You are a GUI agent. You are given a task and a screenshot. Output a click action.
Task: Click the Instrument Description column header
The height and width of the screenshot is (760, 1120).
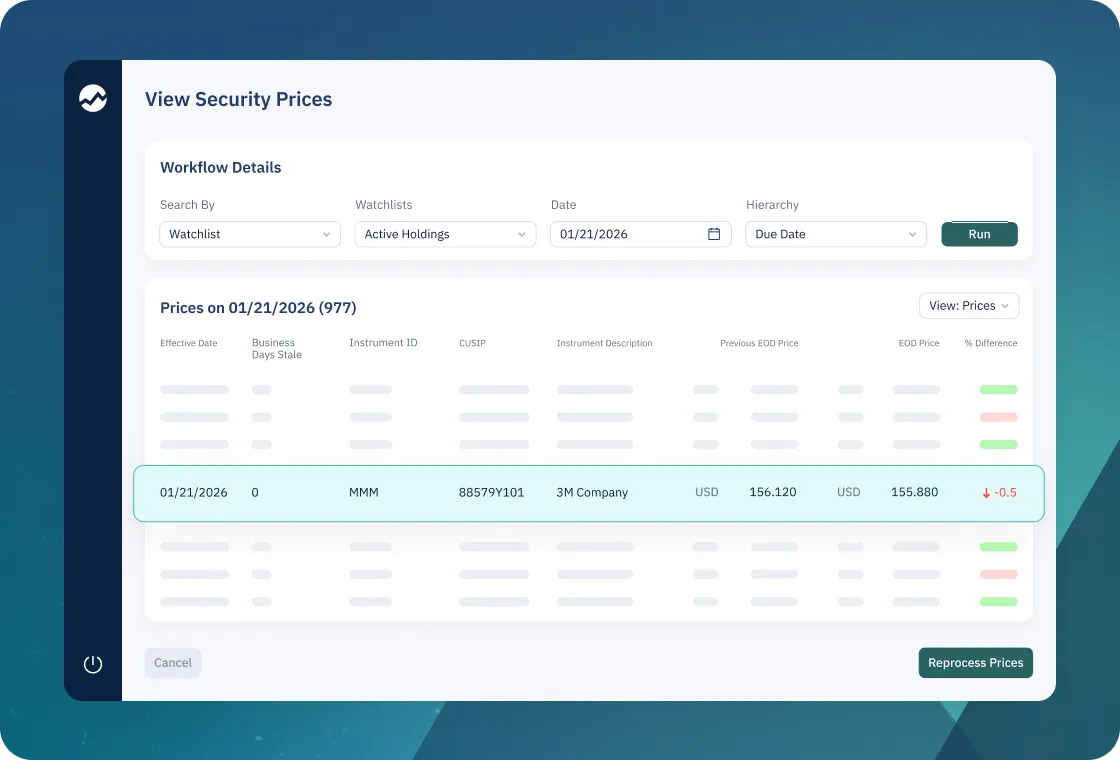coord(604,343)
